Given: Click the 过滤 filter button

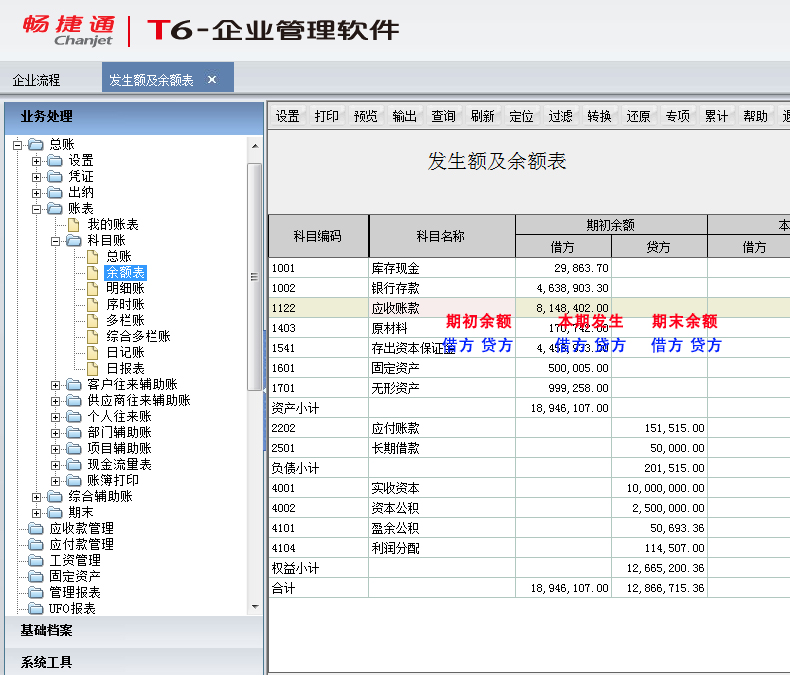Looking at the screenshot, I should coord(561,116).
